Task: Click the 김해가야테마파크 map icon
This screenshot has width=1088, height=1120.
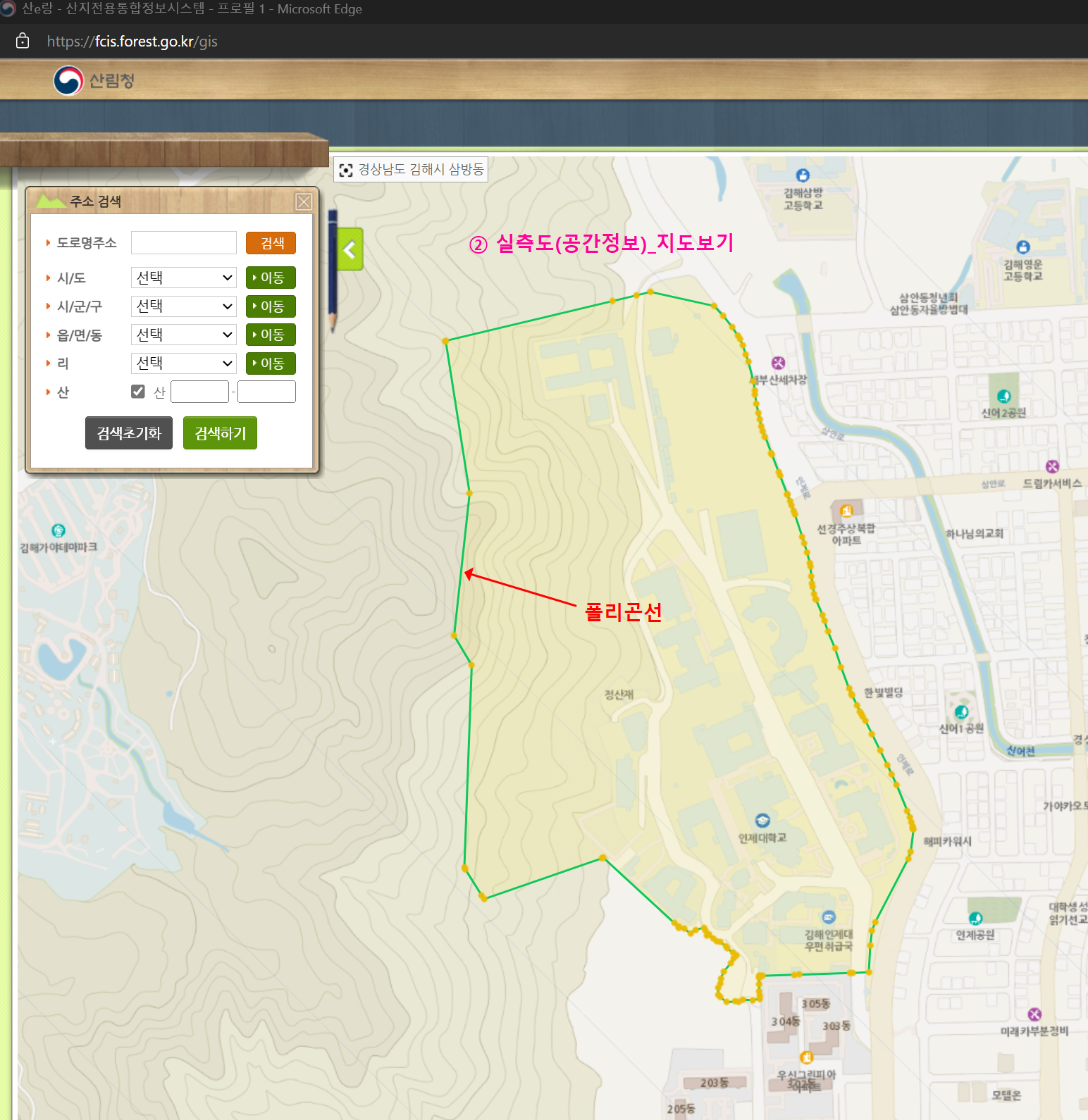Action: point(58,530)
